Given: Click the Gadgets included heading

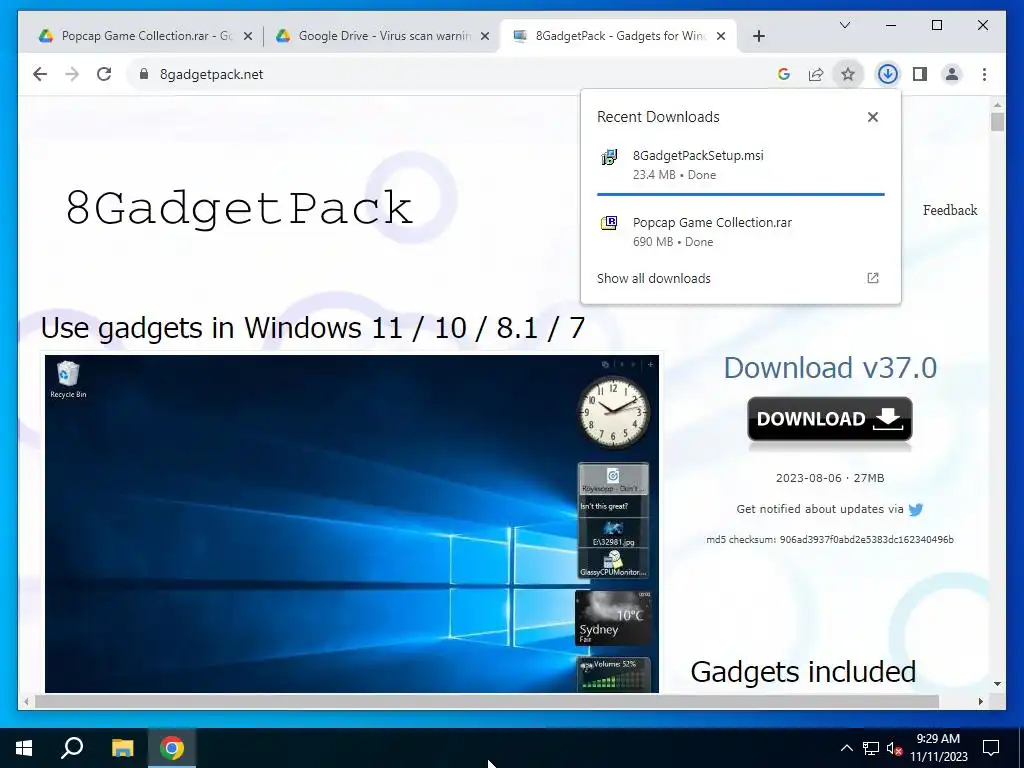Looking at the screenshot, I should (x=803, y=671).
